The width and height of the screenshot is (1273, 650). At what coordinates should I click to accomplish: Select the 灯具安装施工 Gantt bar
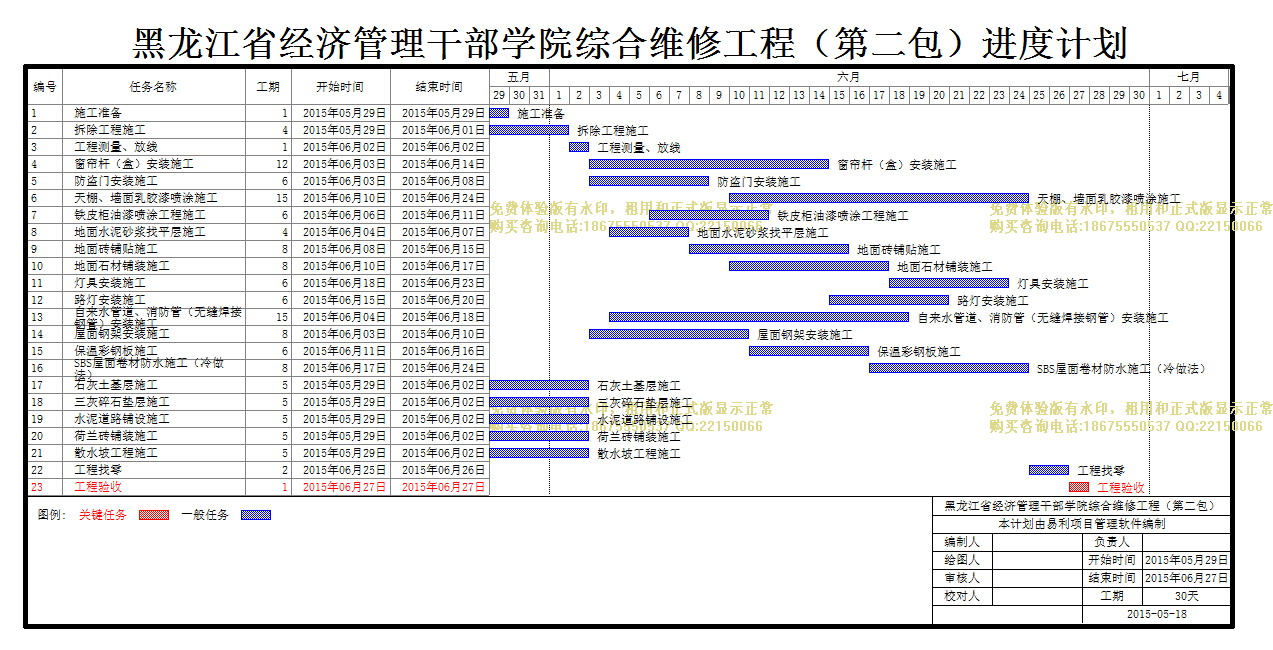pyautogui.click(x=949, y=283)
